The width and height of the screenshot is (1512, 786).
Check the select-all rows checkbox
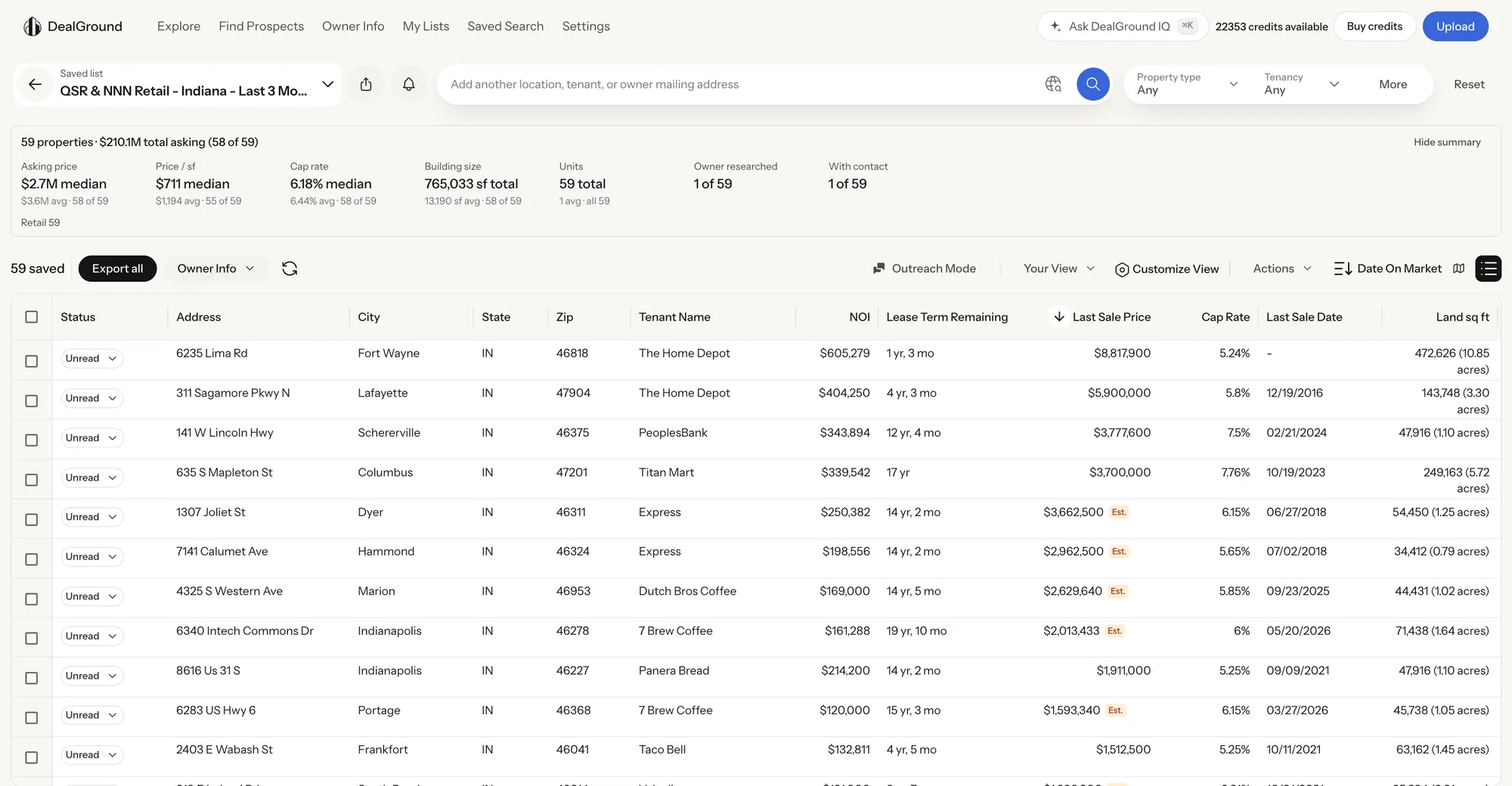click(32, 317)
